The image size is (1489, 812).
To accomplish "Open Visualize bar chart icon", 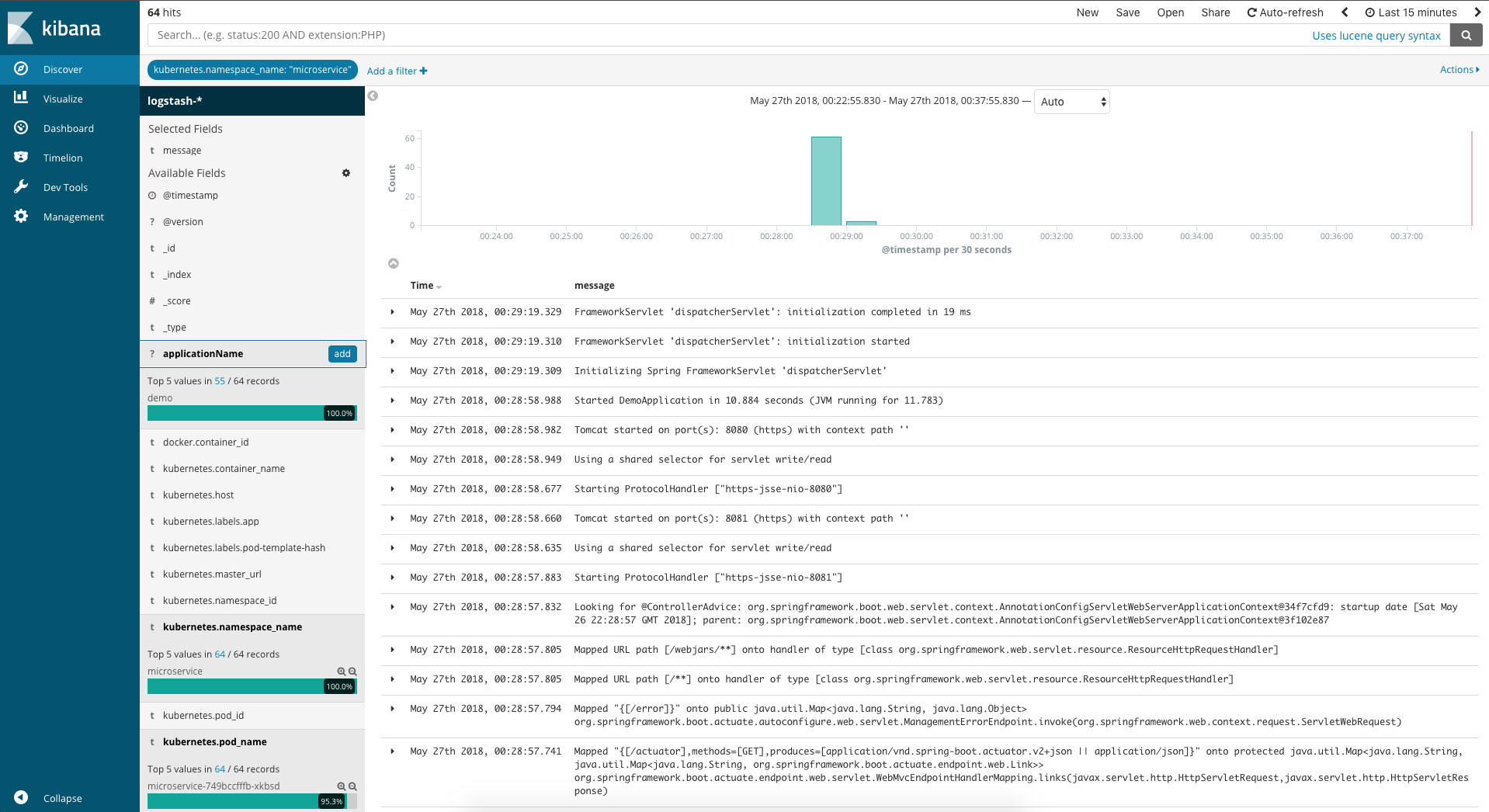I will (21, 98).
